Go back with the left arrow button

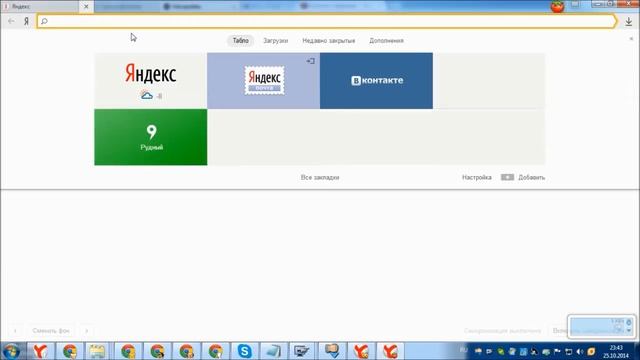click(11, 21)
